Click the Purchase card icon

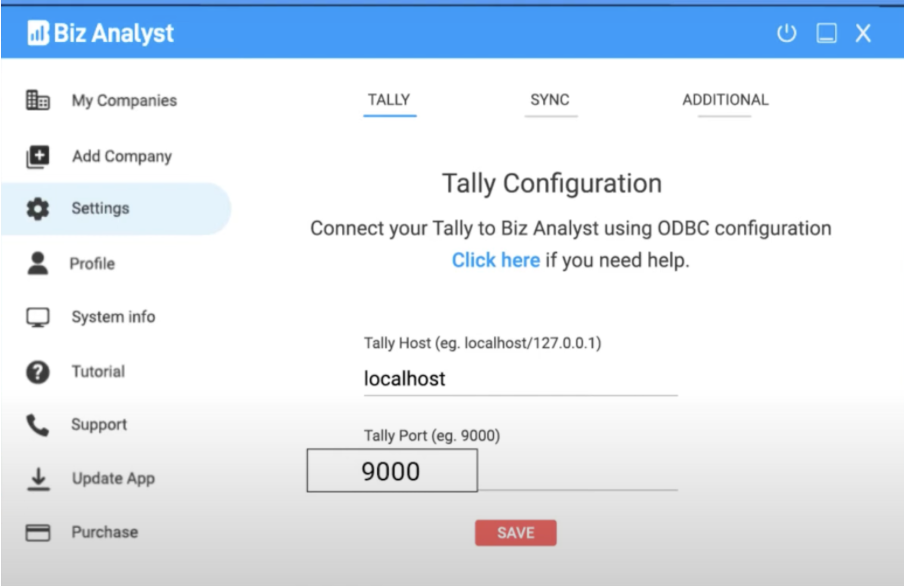pyautogui.click(x=37, y=532)
